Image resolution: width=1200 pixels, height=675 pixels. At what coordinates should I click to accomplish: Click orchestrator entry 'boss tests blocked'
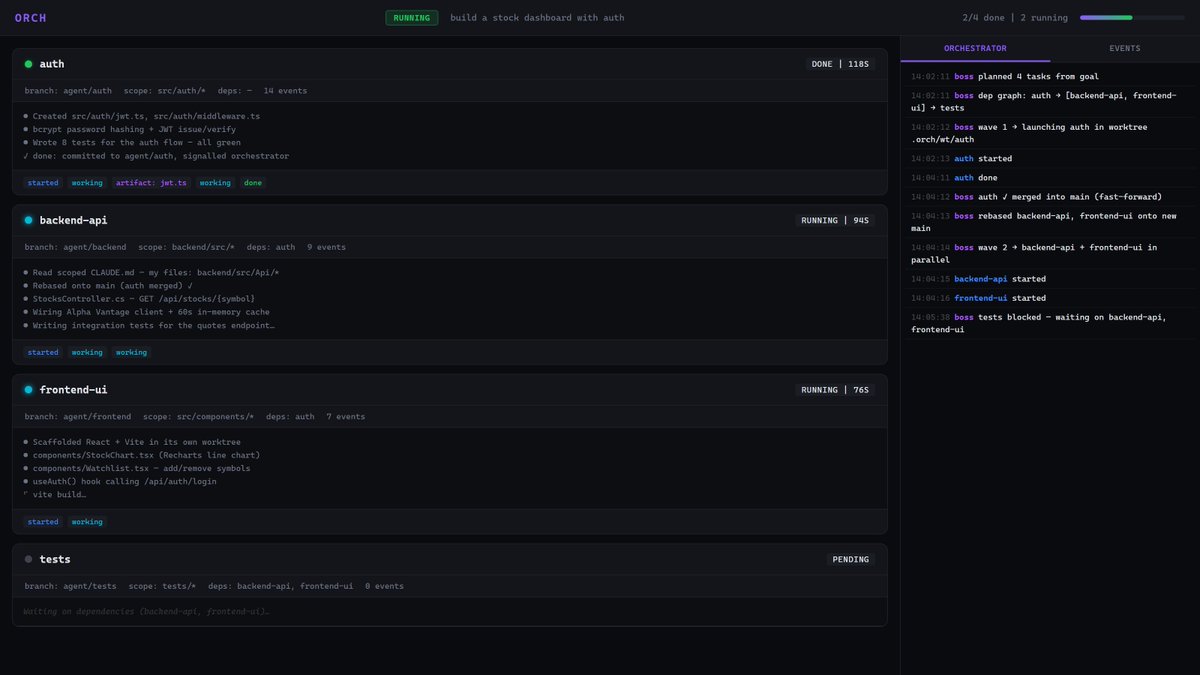point(1050,323)
